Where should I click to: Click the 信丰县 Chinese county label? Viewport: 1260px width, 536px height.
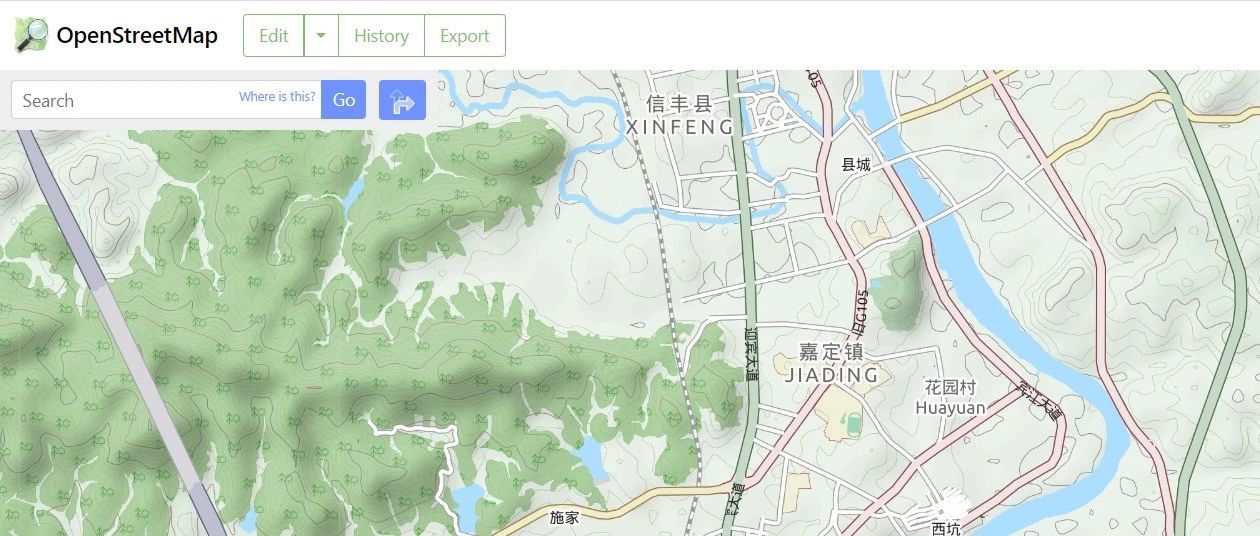(680, 103)
